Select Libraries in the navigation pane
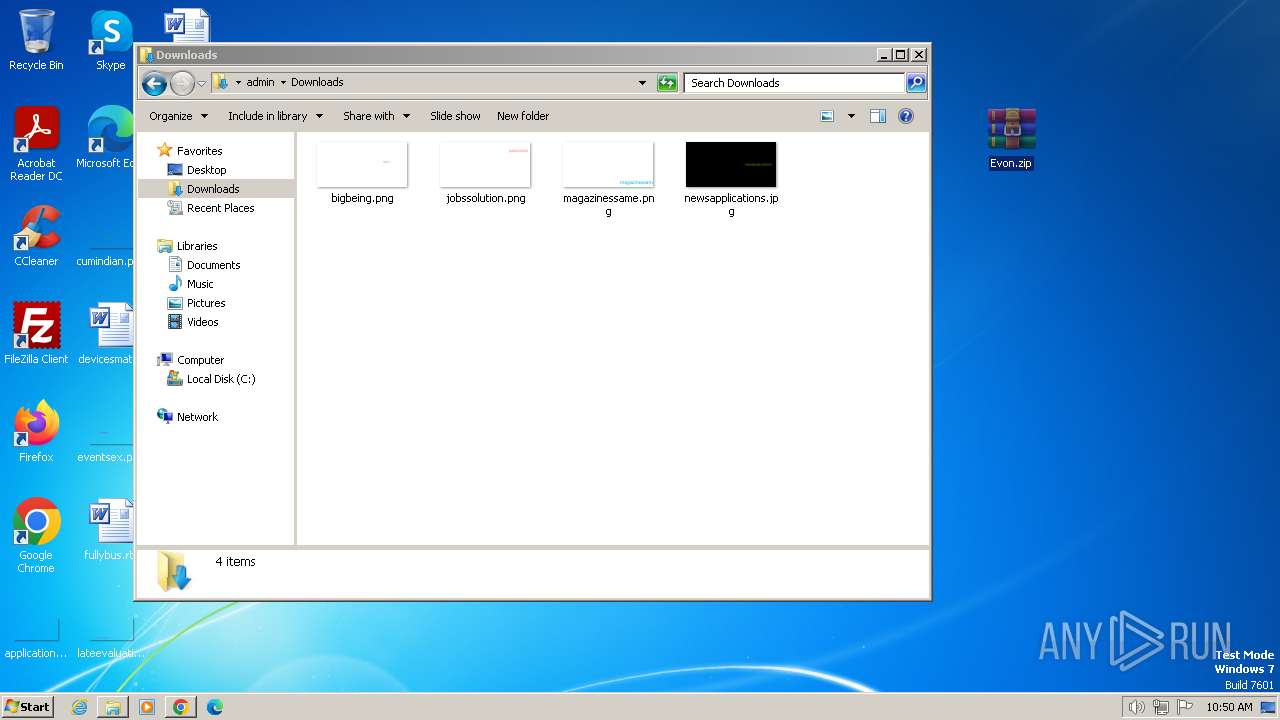 pos(197,246)
